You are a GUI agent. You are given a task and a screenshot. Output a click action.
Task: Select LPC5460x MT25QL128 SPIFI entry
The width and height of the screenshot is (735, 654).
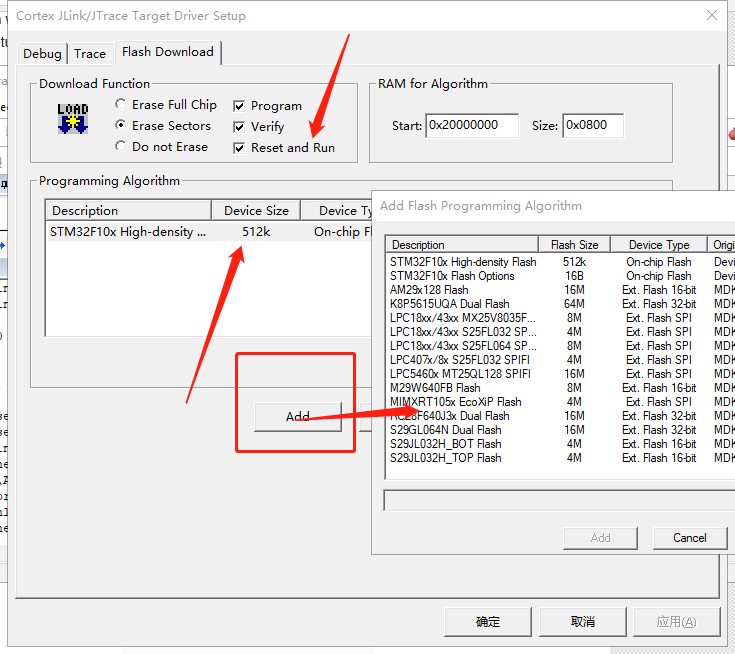pos(560,374)
